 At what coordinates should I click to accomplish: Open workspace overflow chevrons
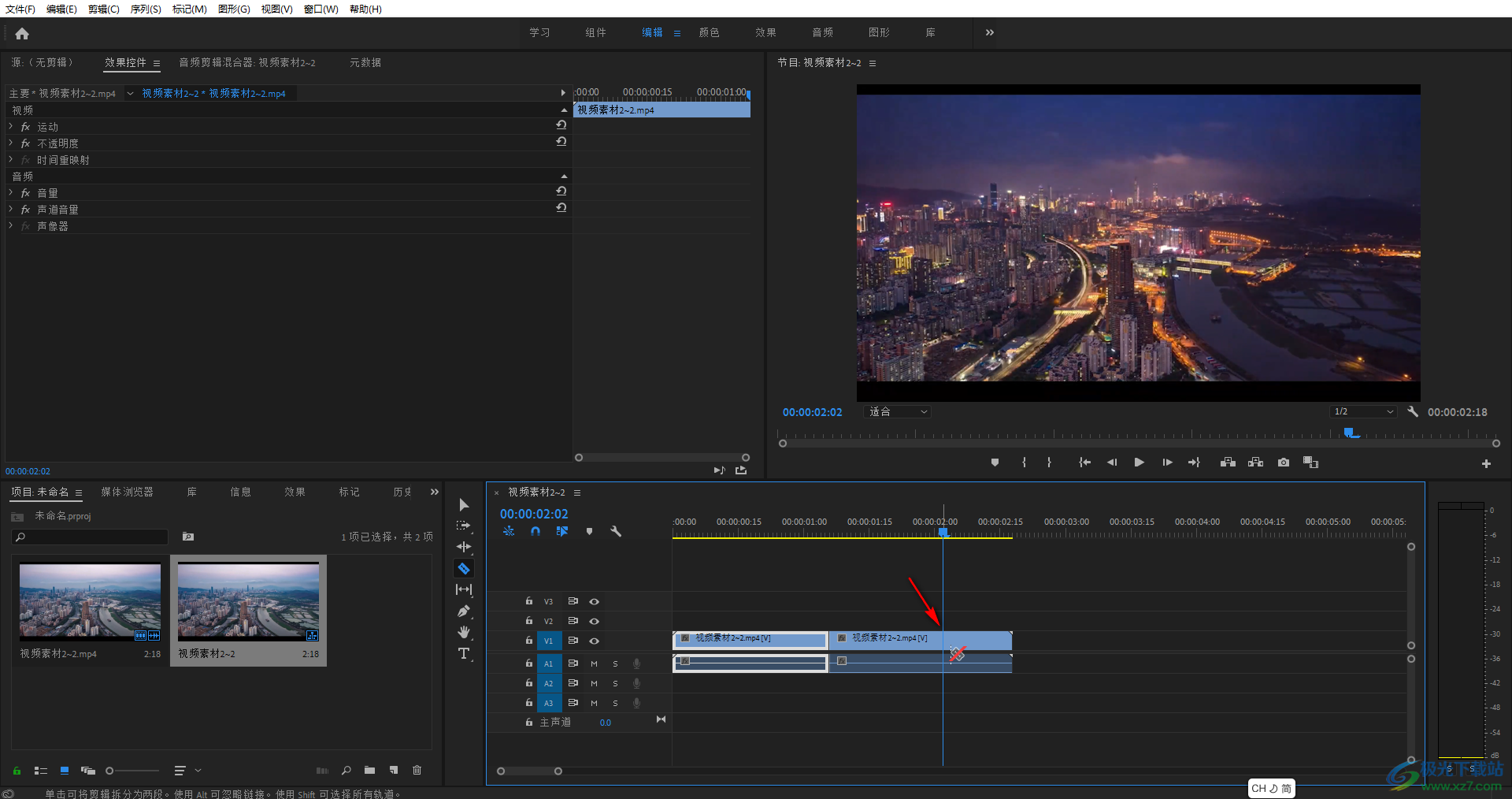990,32
